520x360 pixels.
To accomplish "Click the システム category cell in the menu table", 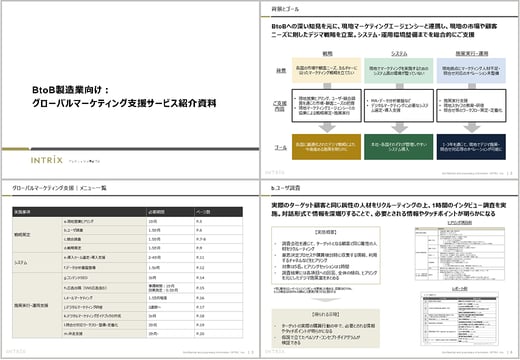I will click(x=37, y=263).
